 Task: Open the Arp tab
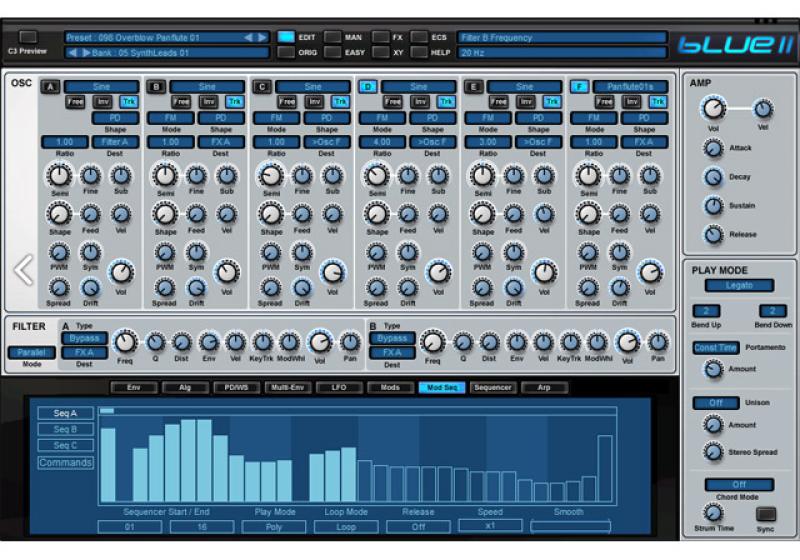tap(544, 387)
